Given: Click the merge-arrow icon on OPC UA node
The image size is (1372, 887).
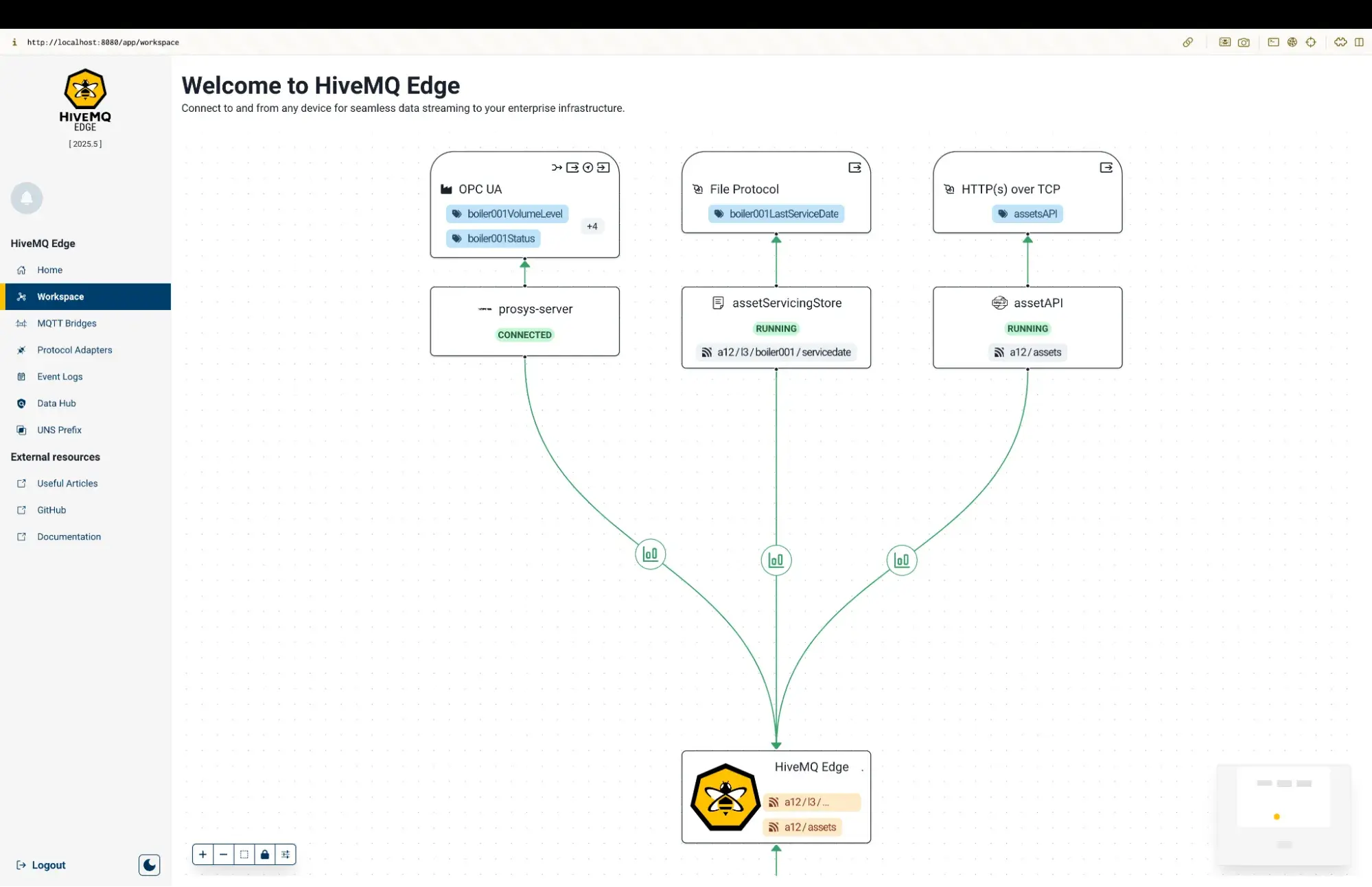Looking at the screenshot, I should [x=557, y=167].
